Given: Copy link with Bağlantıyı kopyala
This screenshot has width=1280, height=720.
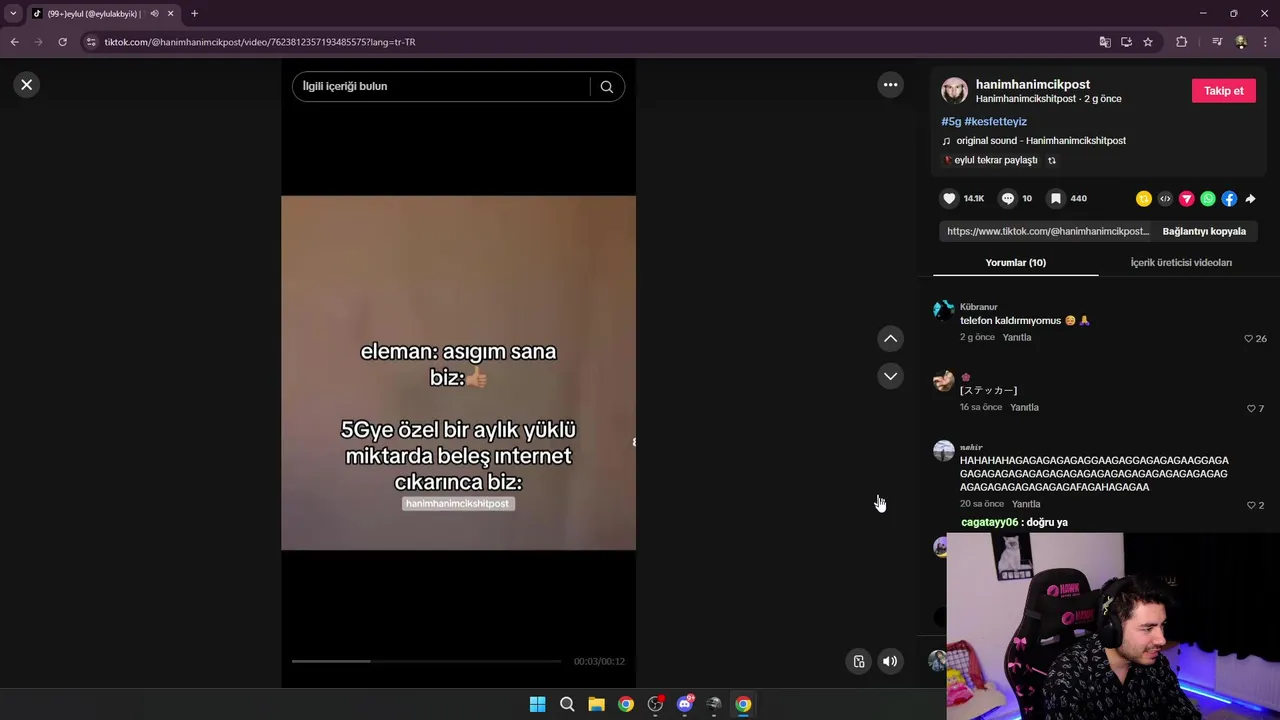Looking at the screenshot, I should pos(1204,231).
